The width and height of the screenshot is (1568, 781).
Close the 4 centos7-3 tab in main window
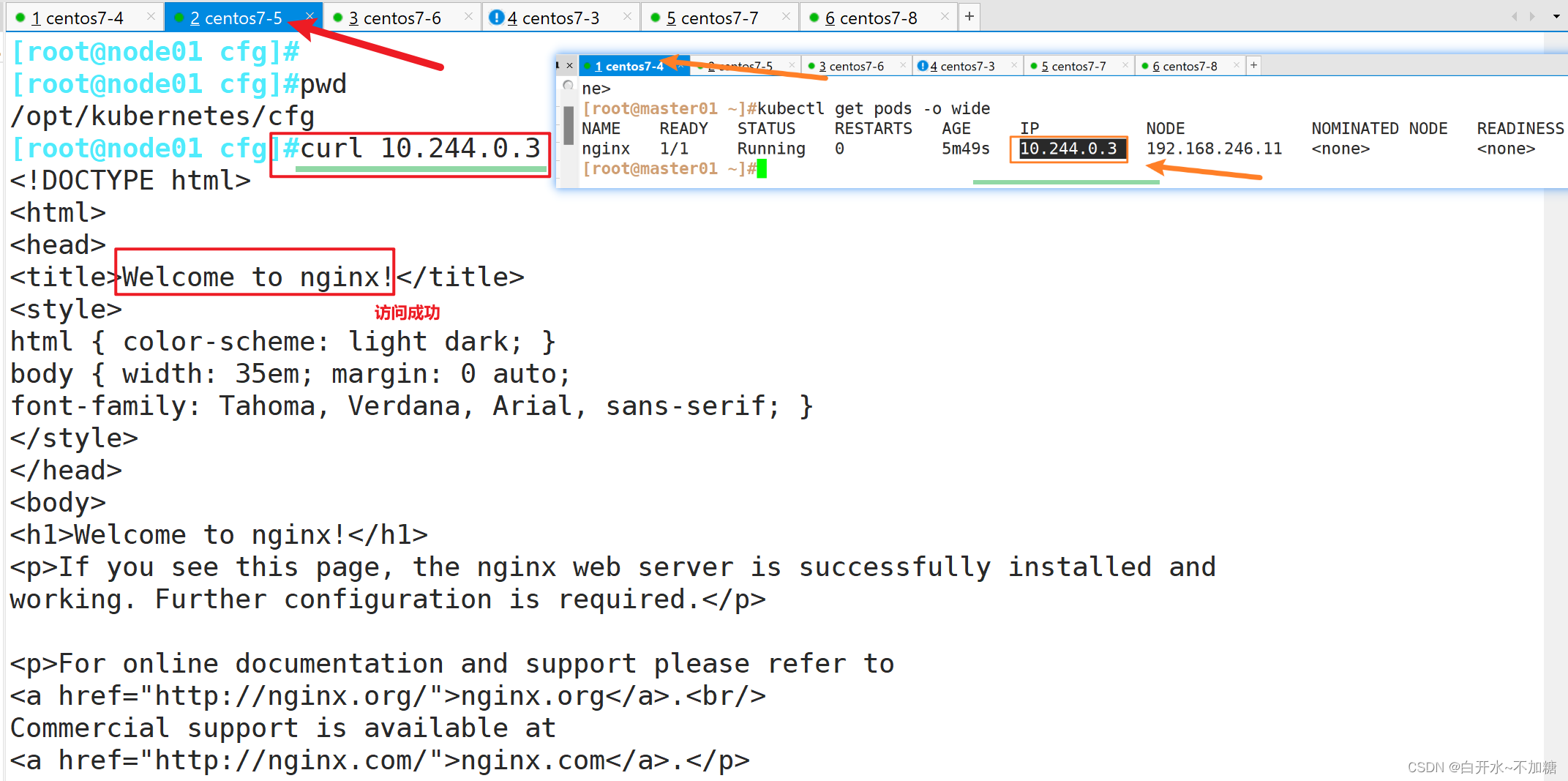[627, 16]
